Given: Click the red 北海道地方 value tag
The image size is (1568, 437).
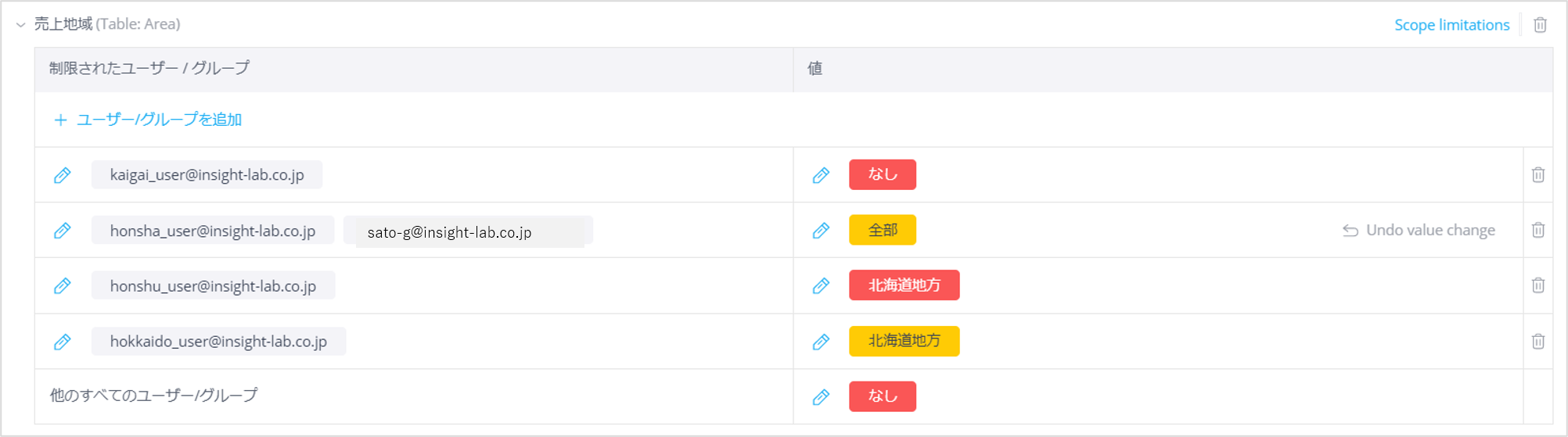Looking at the screenshot, I should click(904, 285).
